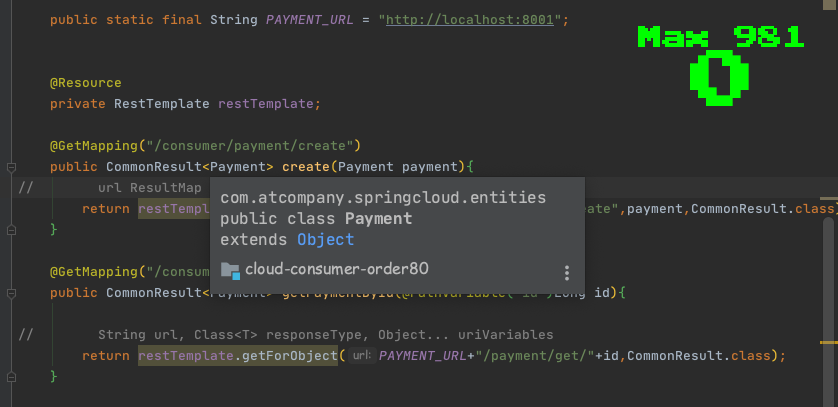
Task: Click "/payment/get/" string literal
Action: point(534,356)
